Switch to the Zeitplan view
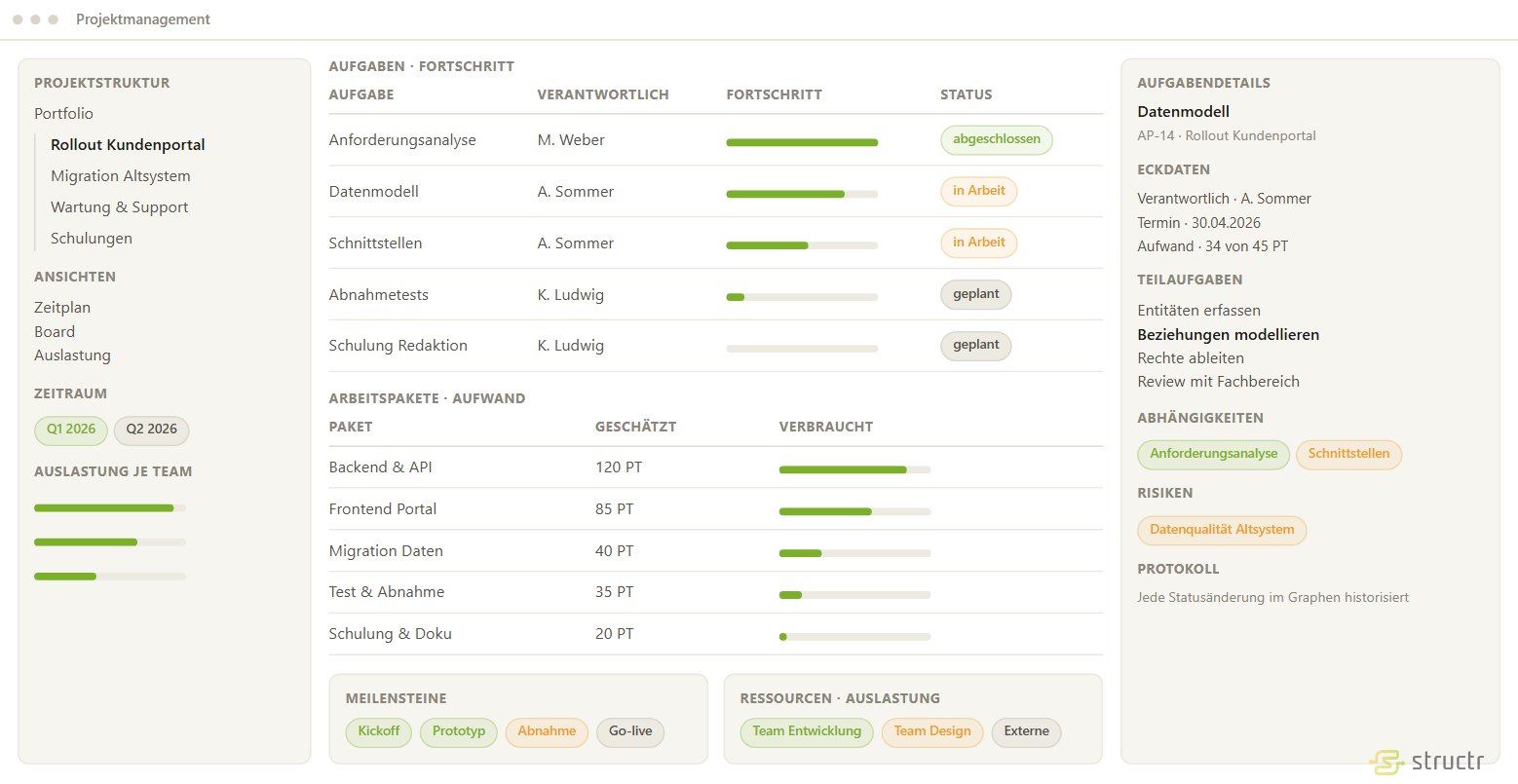 (62, 308)
